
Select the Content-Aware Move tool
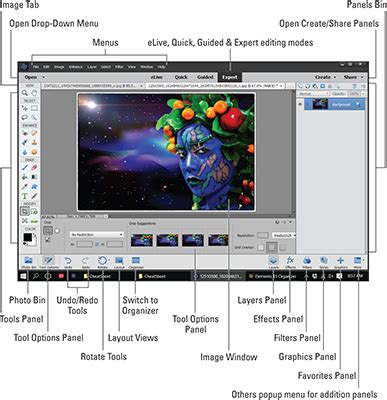pos(25,221)
